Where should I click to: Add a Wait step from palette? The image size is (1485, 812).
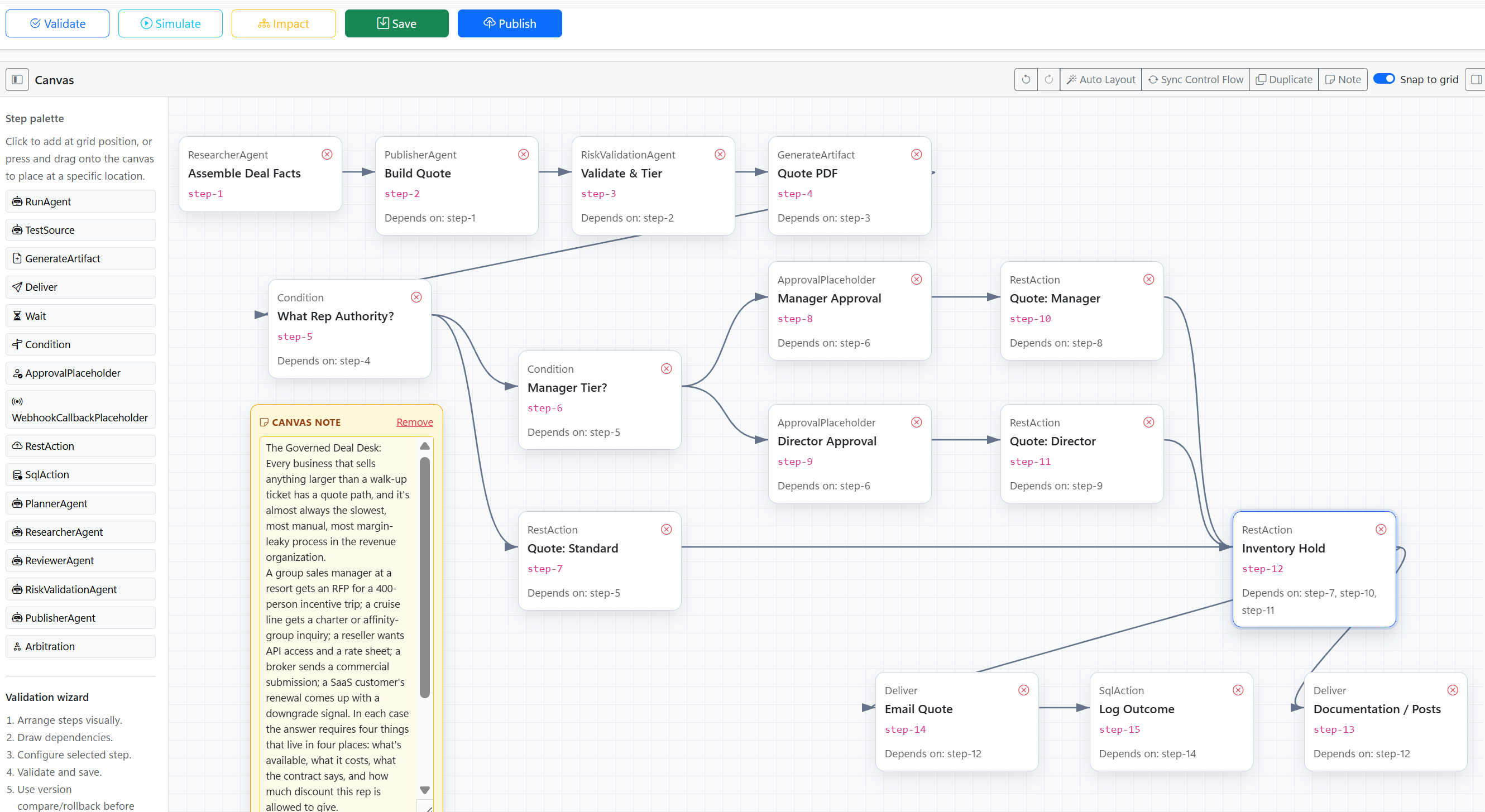tap(81, 316)
